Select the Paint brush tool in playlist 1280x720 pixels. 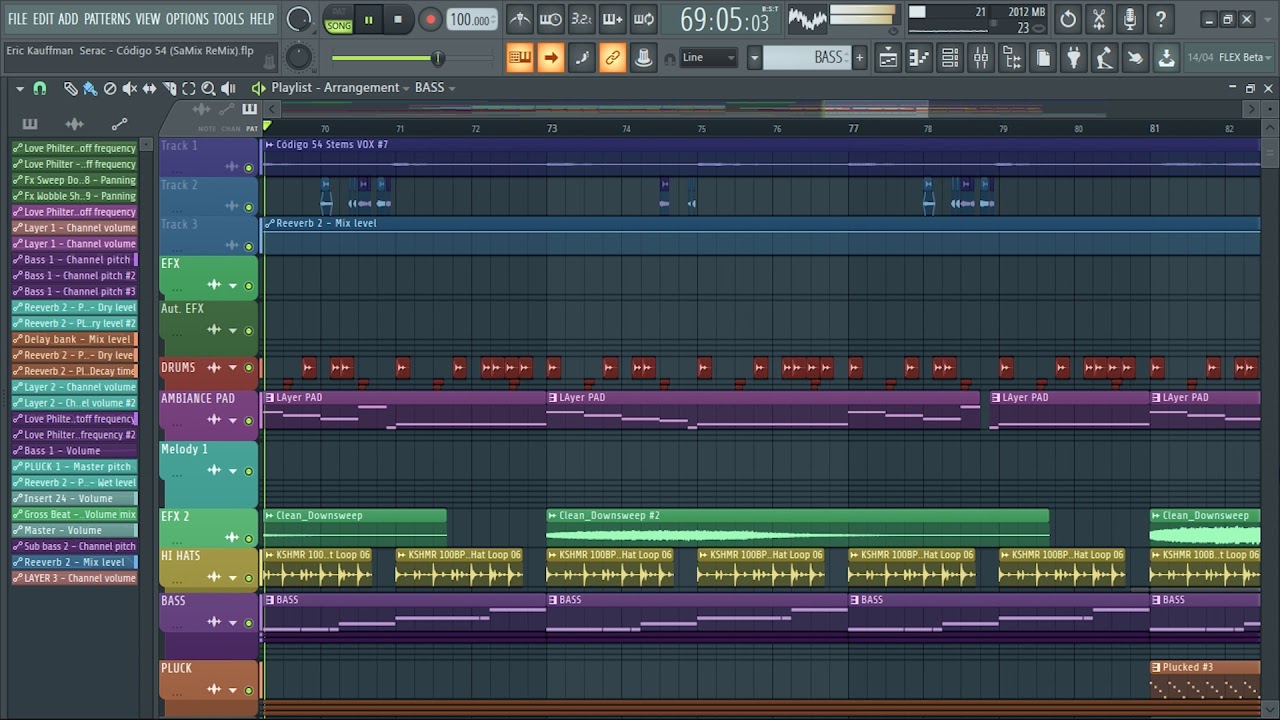pyautogui.click(x=90, y=89)
